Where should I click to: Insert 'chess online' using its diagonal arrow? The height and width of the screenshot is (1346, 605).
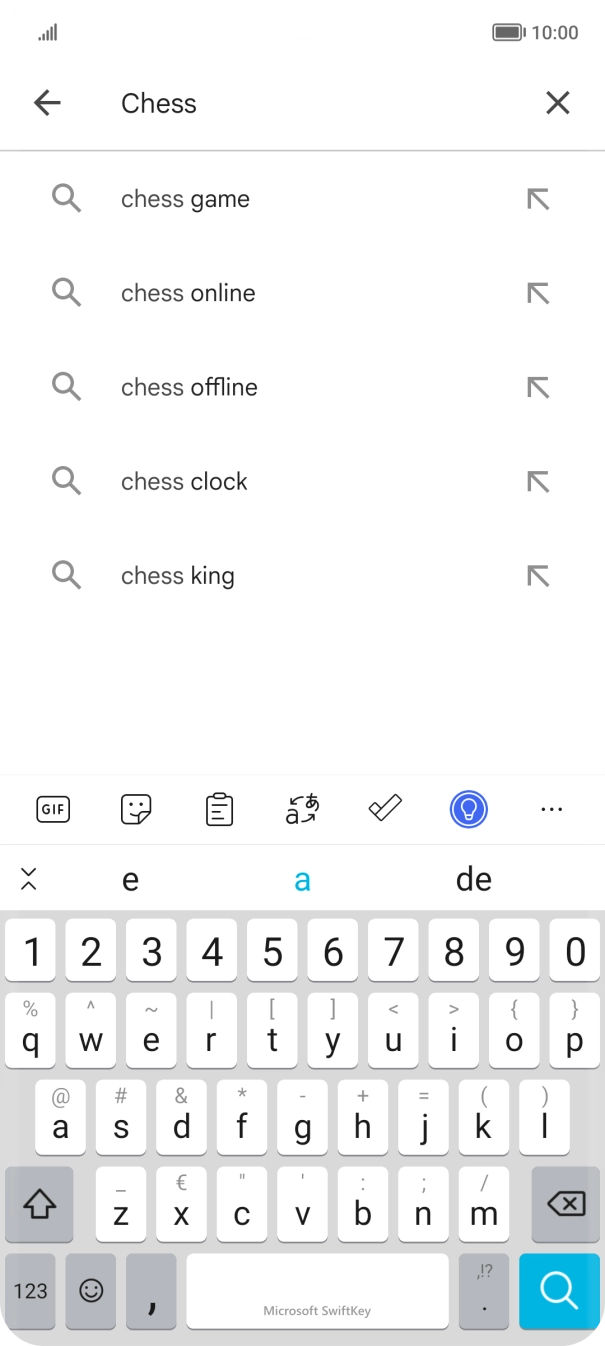tap(538, 292)
